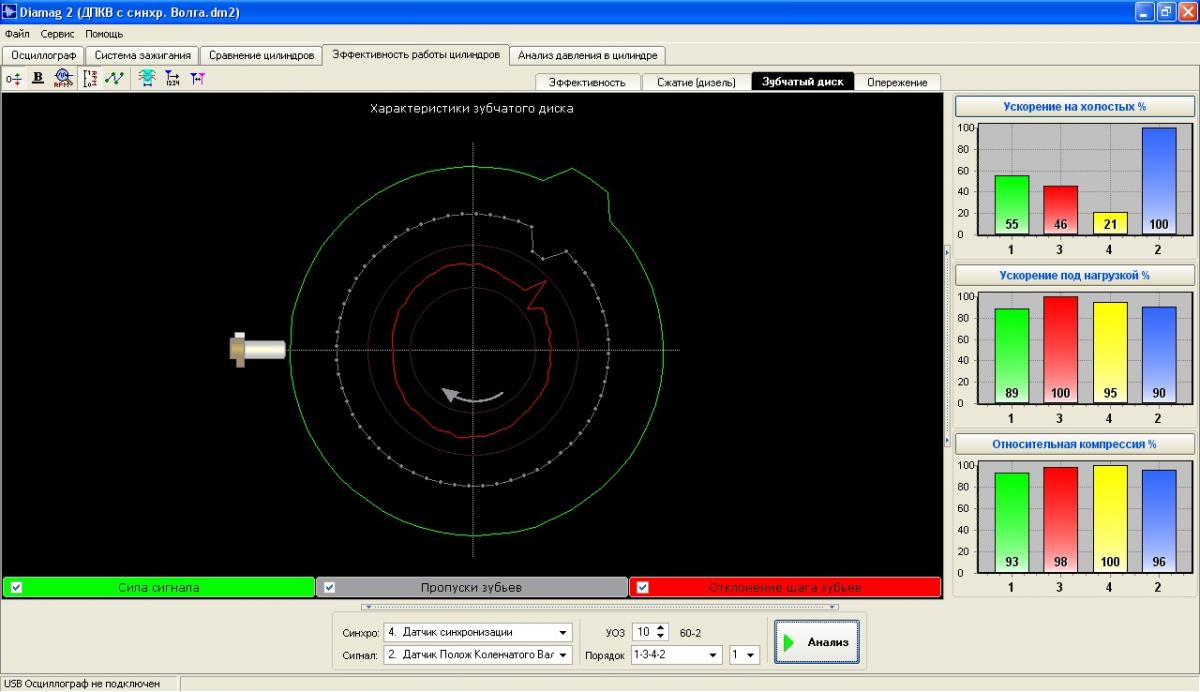This screenshot has width=1200, height=692.
Task: Open the Сжатие (дизель) sub-tab
Action: click(x=696, y=82)
